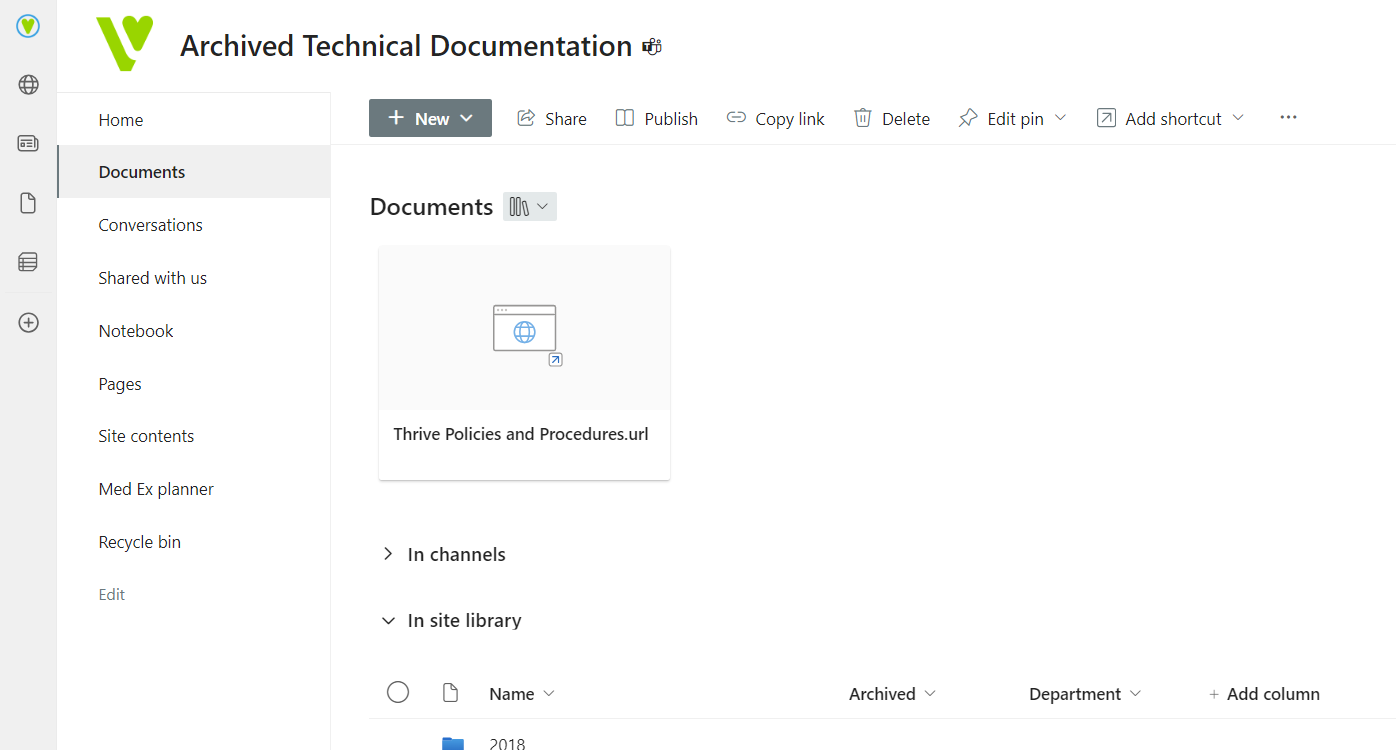The height and width of the screenshot is (750, 1396).
Task: Open the lists icon in the left rail
Action: click(28, 262)
